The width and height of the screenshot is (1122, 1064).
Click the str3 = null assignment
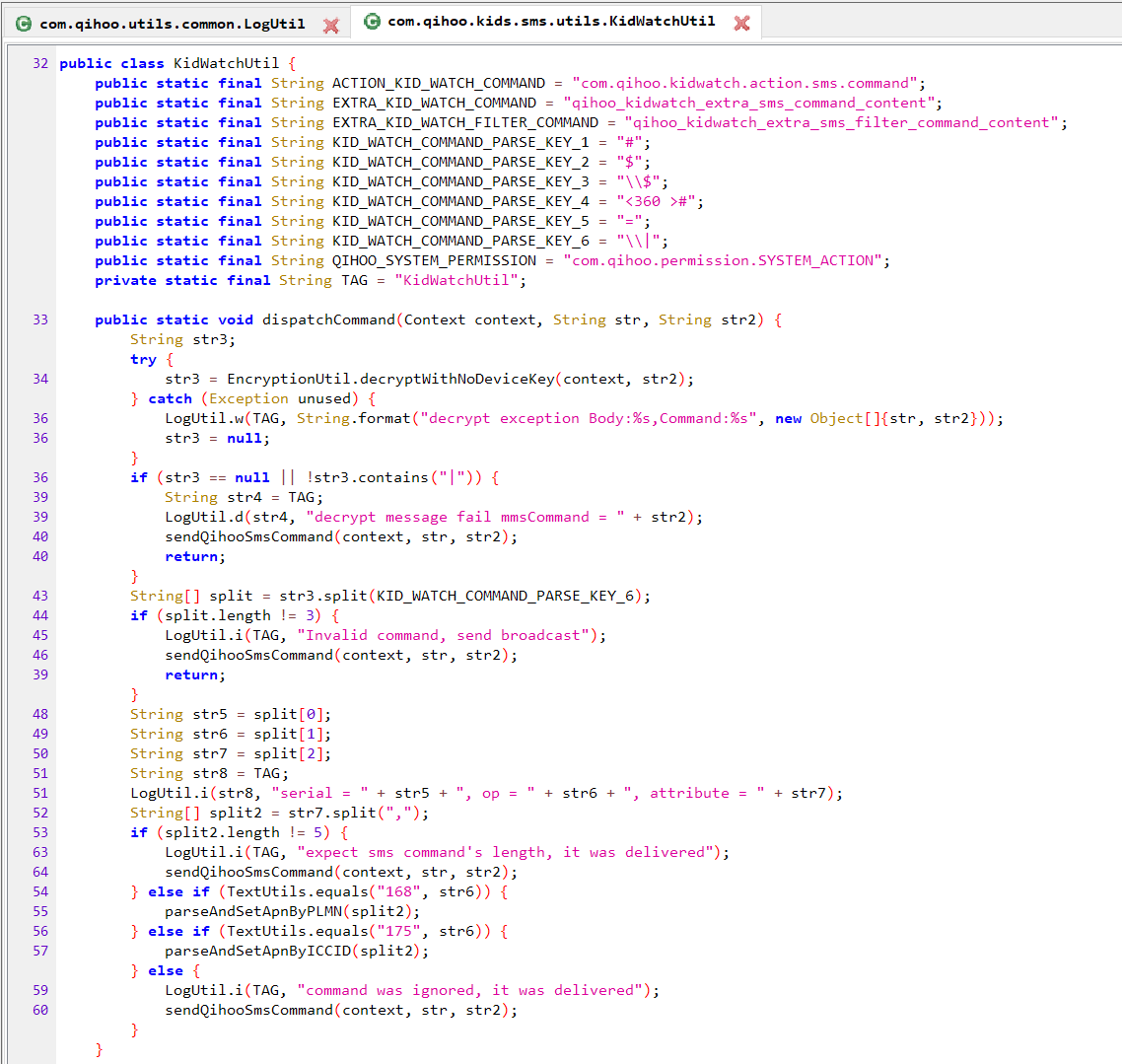coord(217,438)
